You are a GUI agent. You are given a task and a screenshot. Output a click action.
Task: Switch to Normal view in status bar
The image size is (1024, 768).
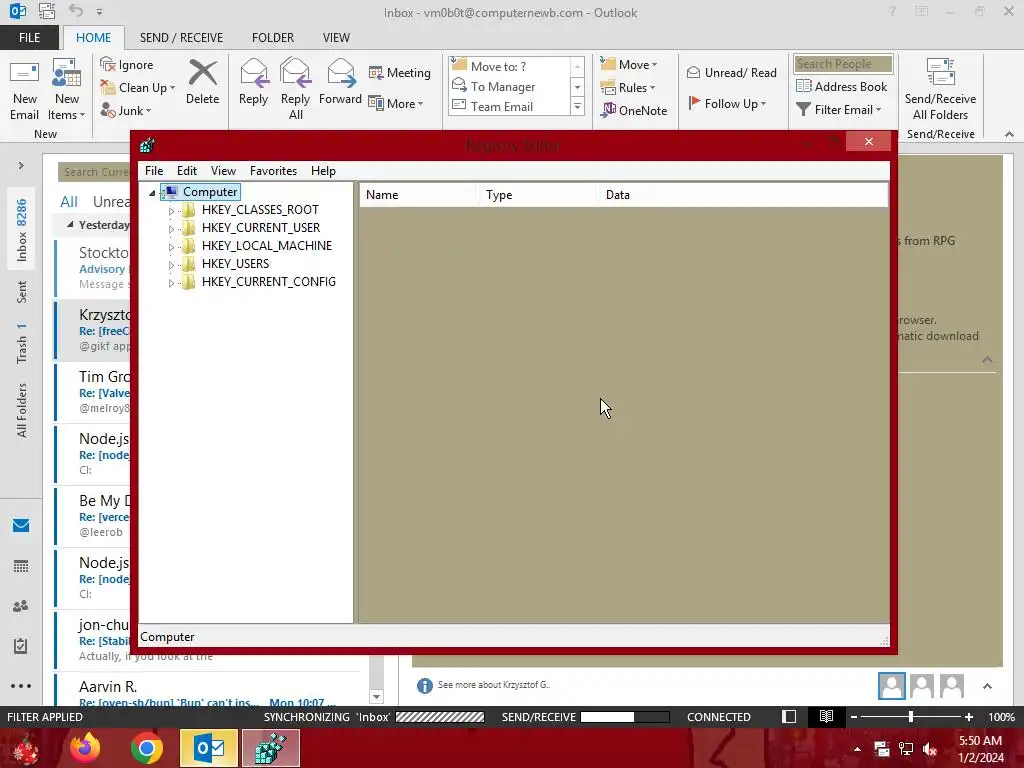pos(789,716)
